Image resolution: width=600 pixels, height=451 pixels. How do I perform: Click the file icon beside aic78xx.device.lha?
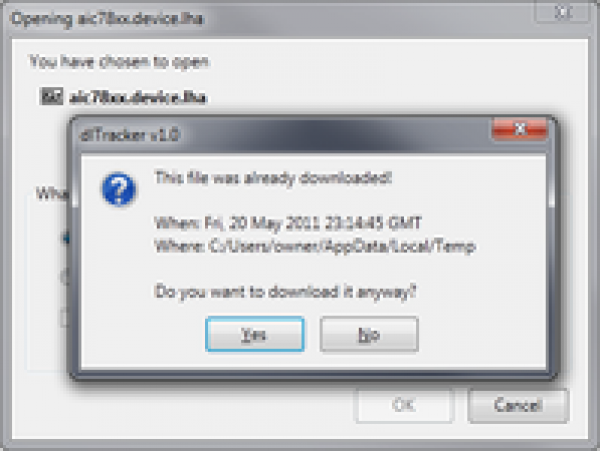point(51,96)
